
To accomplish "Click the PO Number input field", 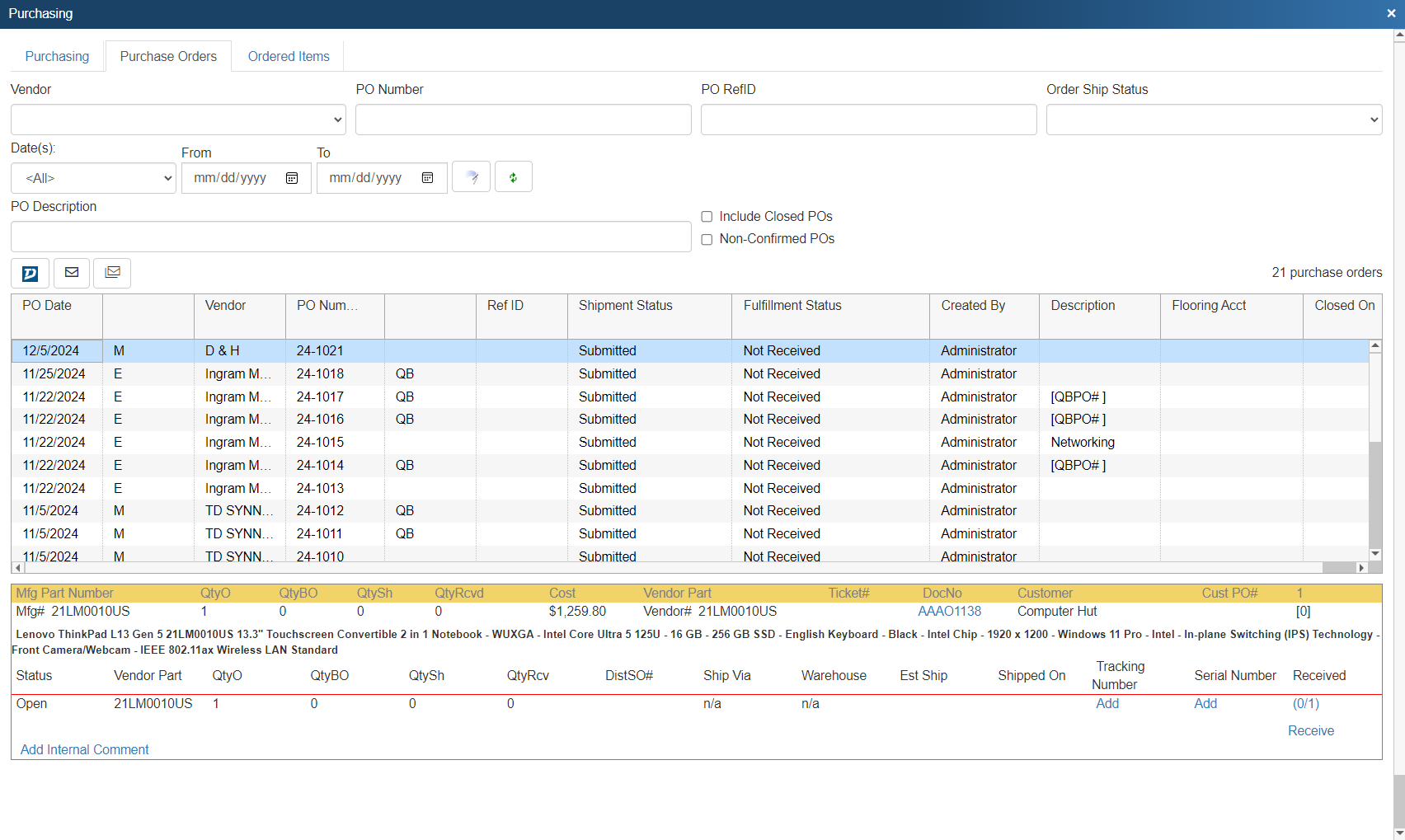I will tap(523, 120).
